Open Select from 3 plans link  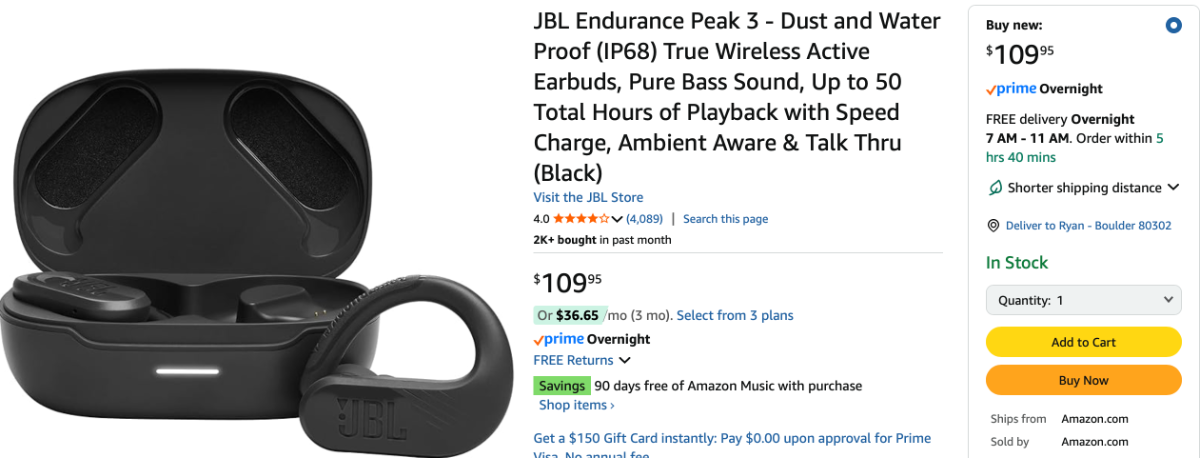[x=735, y=315]
